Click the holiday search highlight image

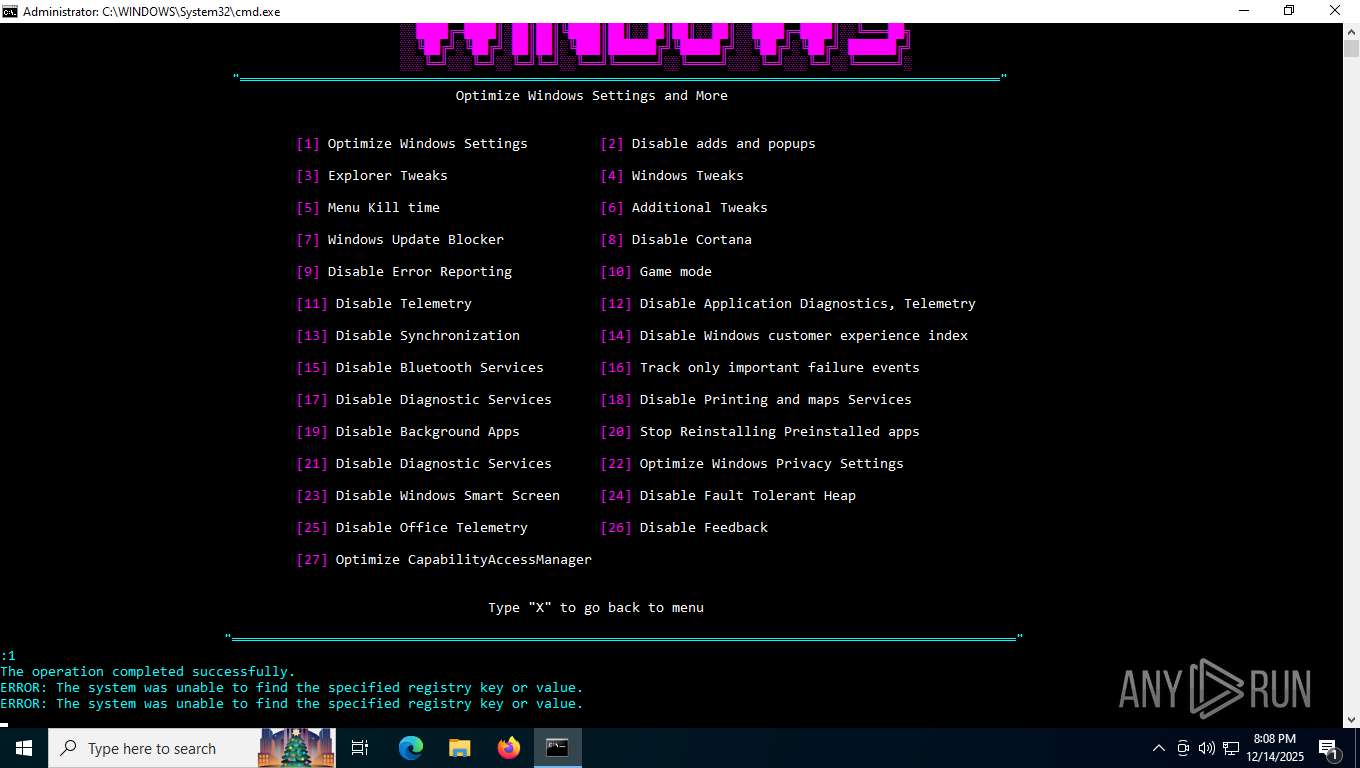tap(297, 748)
